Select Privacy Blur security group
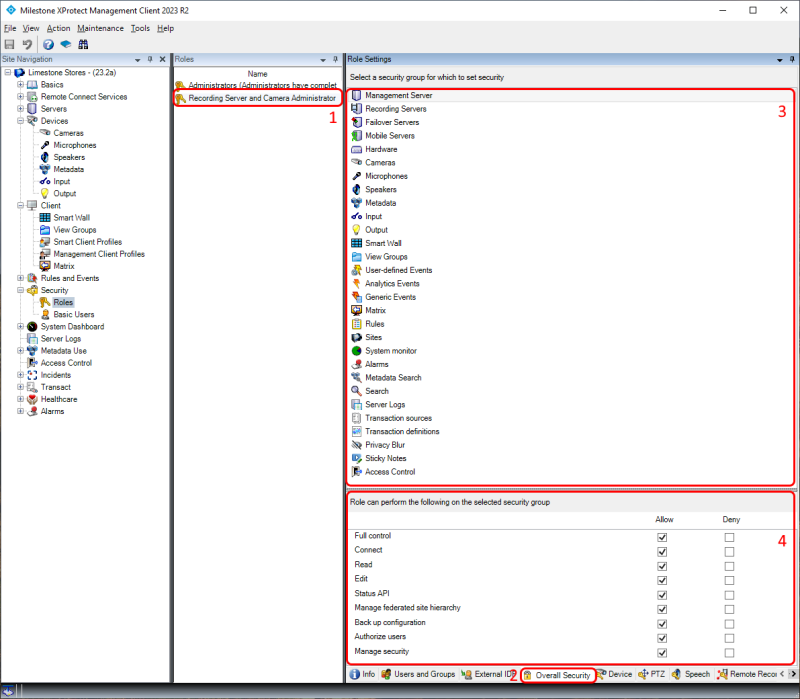 pos(385,445)
